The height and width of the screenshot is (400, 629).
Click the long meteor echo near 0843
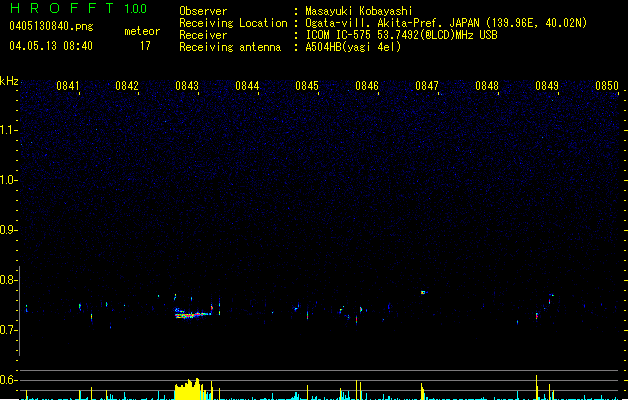(x=193, y=314)
